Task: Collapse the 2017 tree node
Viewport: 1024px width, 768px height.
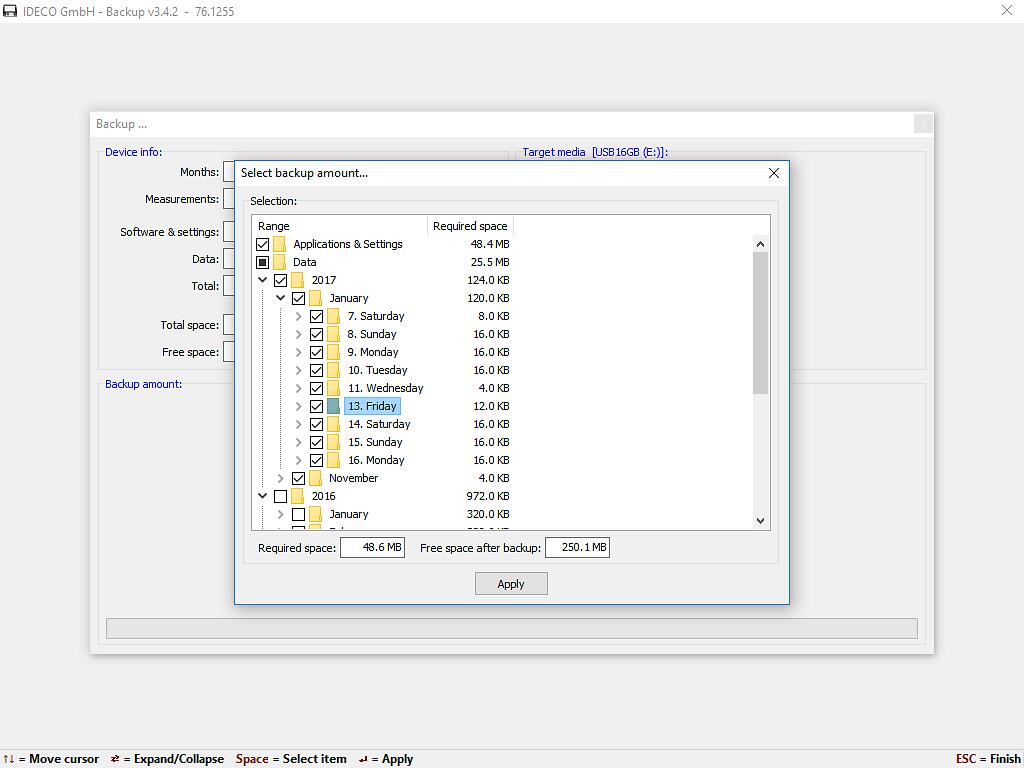Action: coord(263,280)
